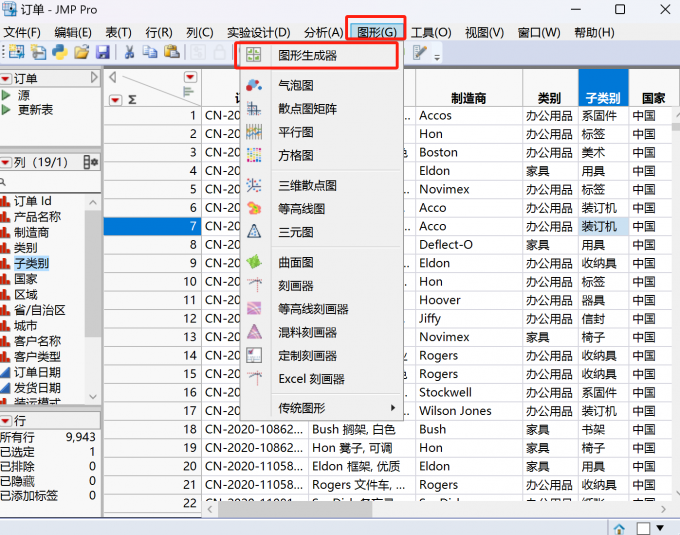
Task: Click the 书架 subcategory cell
Action: click(603, 429)
